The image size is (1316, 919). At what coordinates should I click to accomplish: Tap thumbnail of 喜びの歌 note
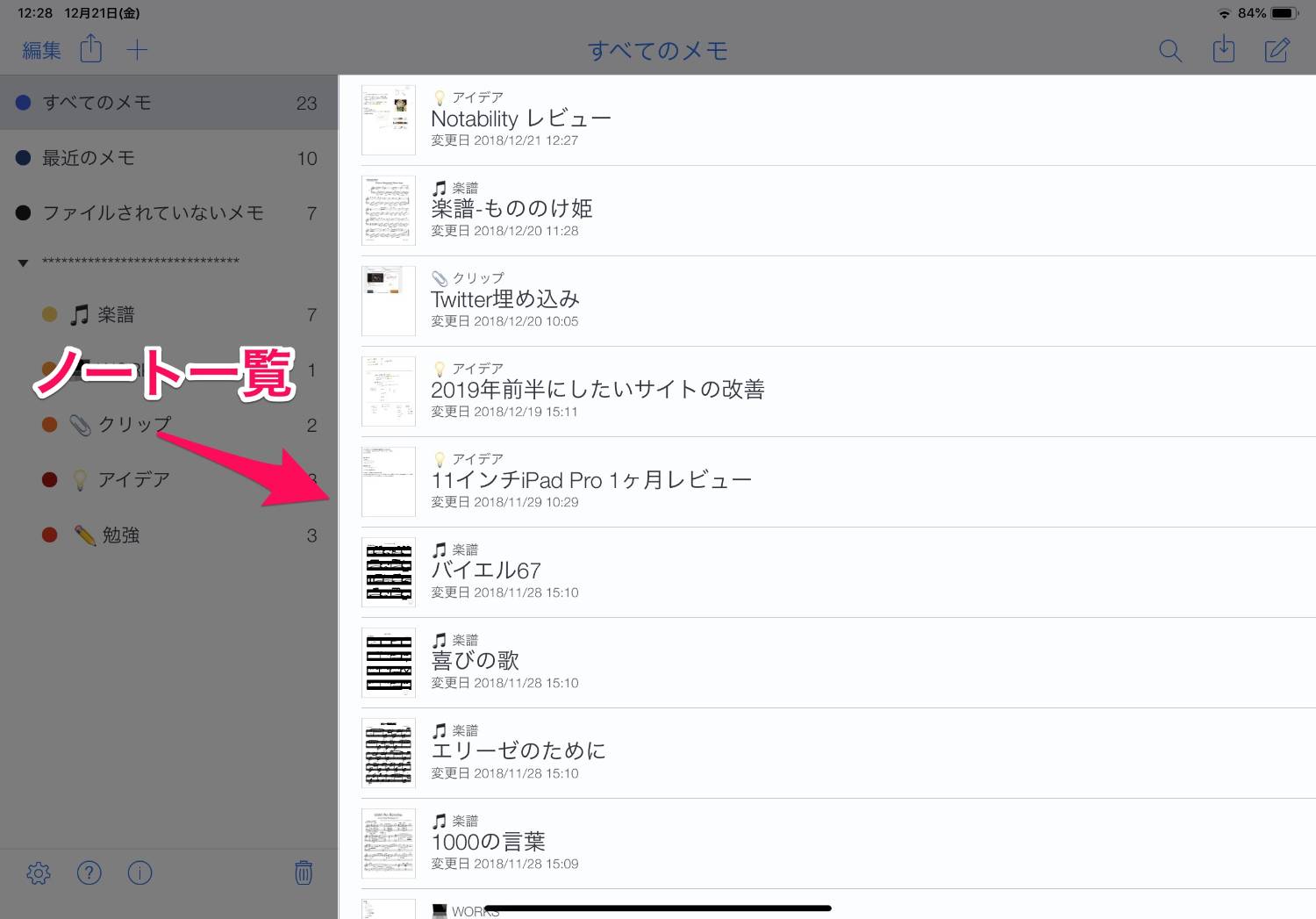click(389, 663)
